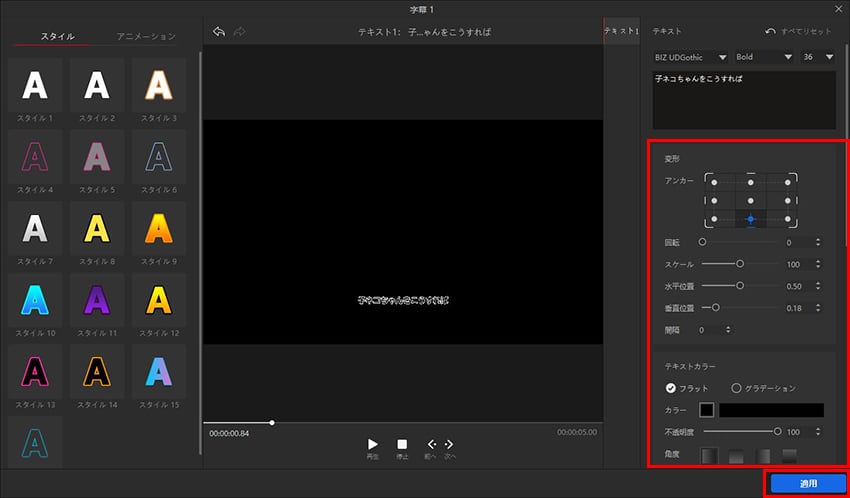Screen dimensions: 850x498
Task: Select the center anchor point
Action: (750, 200)
